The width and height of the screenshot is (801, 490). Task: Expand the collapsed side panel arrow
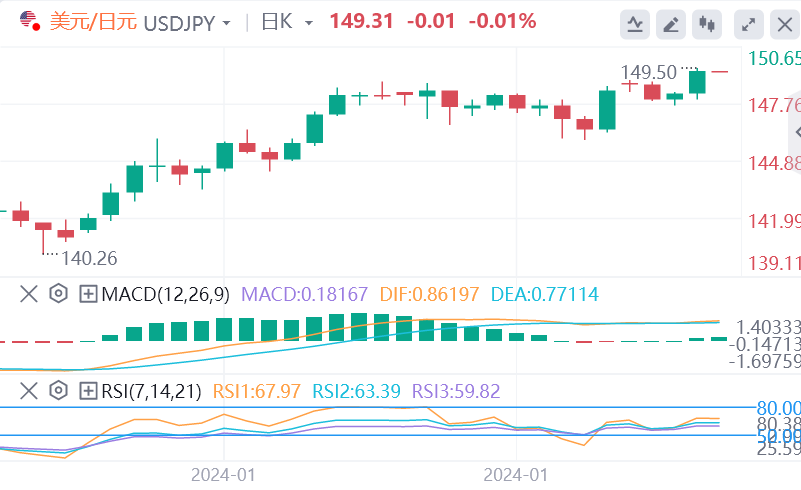[795, 132]
